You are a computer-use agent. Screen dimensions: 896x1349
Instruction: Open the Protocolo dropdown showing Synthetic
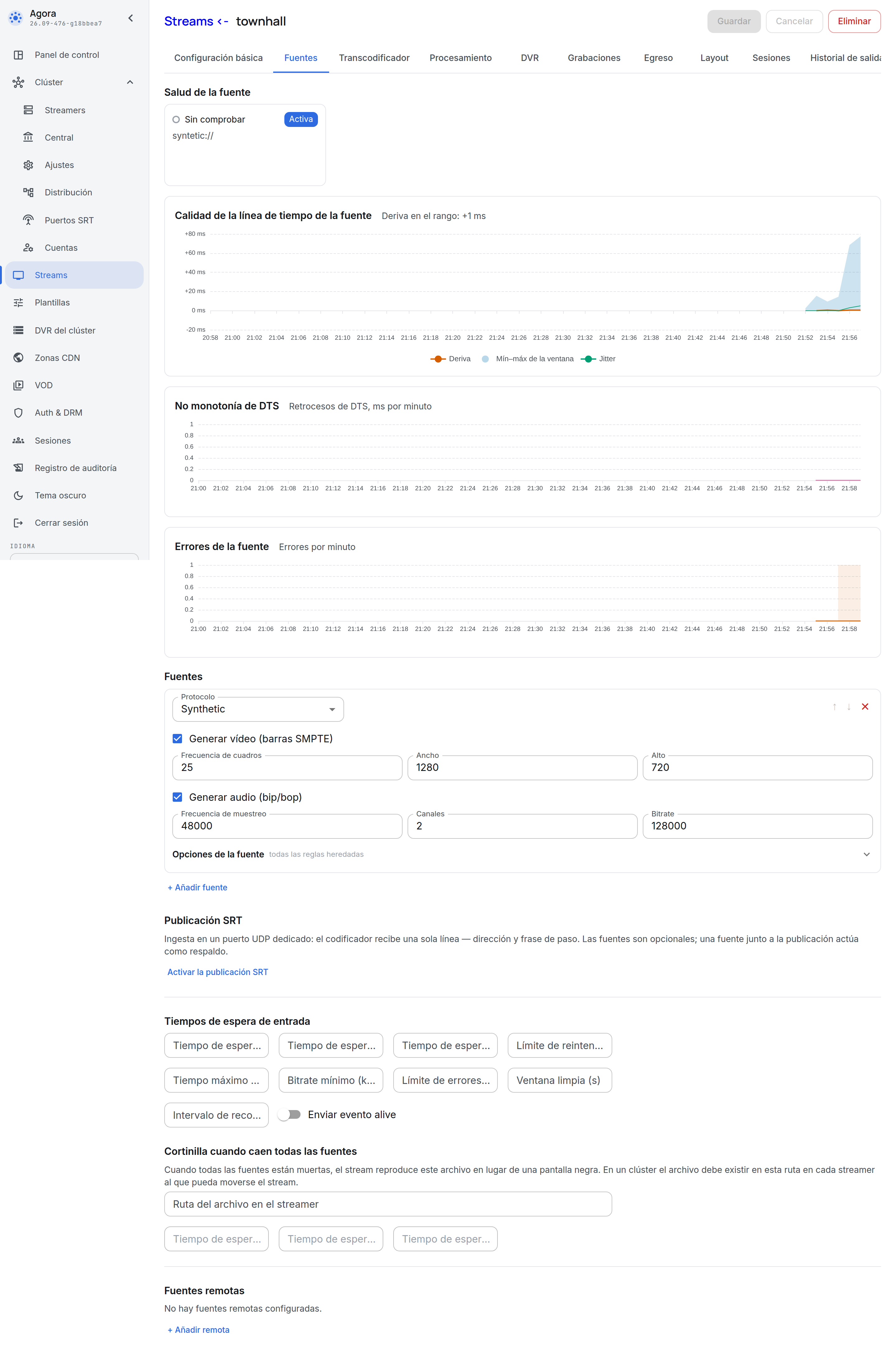coord(258,709)
